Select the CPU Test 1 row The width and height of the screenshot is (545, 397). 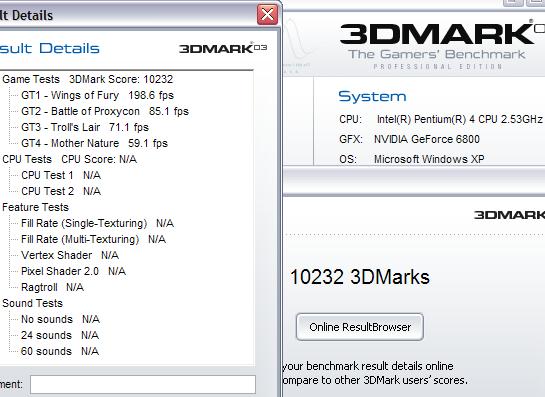coord(61,175)
